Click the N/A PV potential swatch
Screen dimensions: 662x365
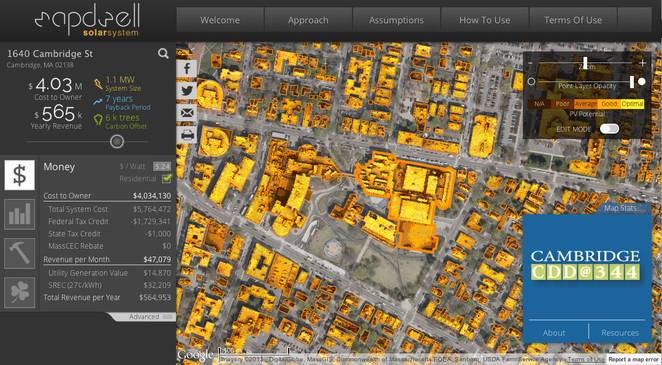539,104
